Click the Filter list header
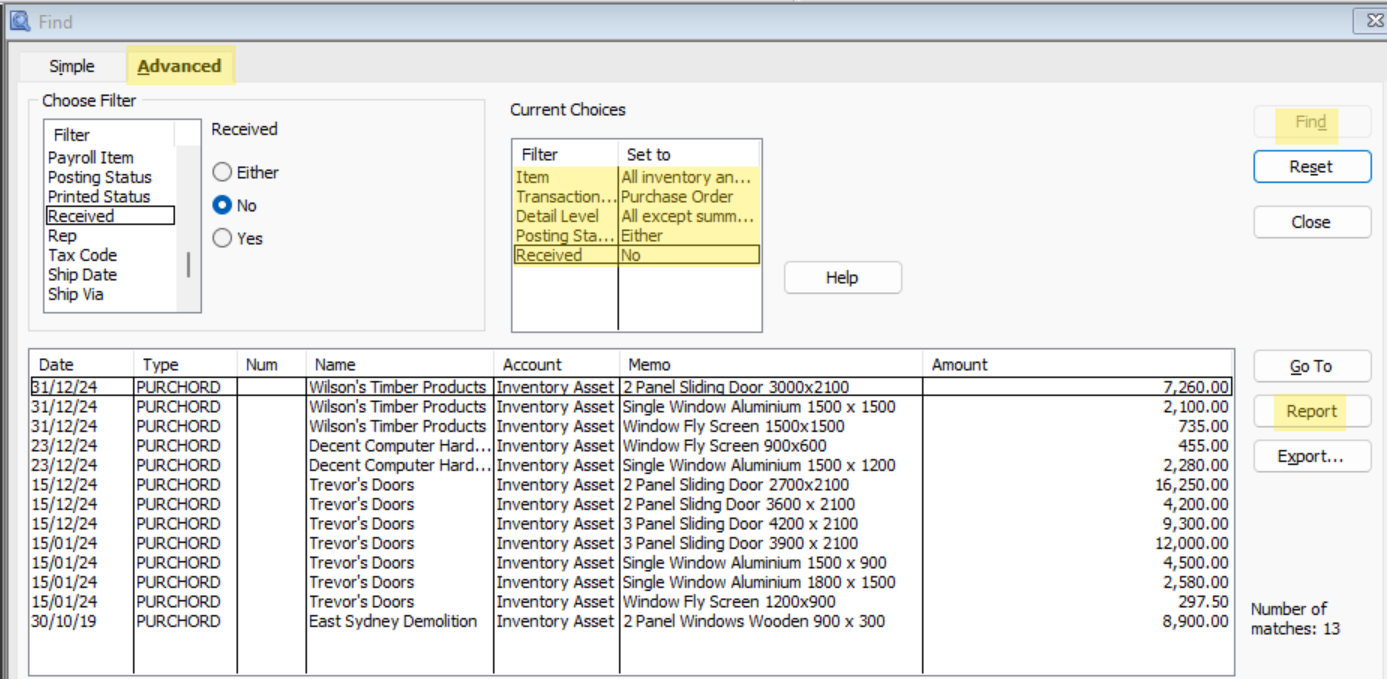 109,134
